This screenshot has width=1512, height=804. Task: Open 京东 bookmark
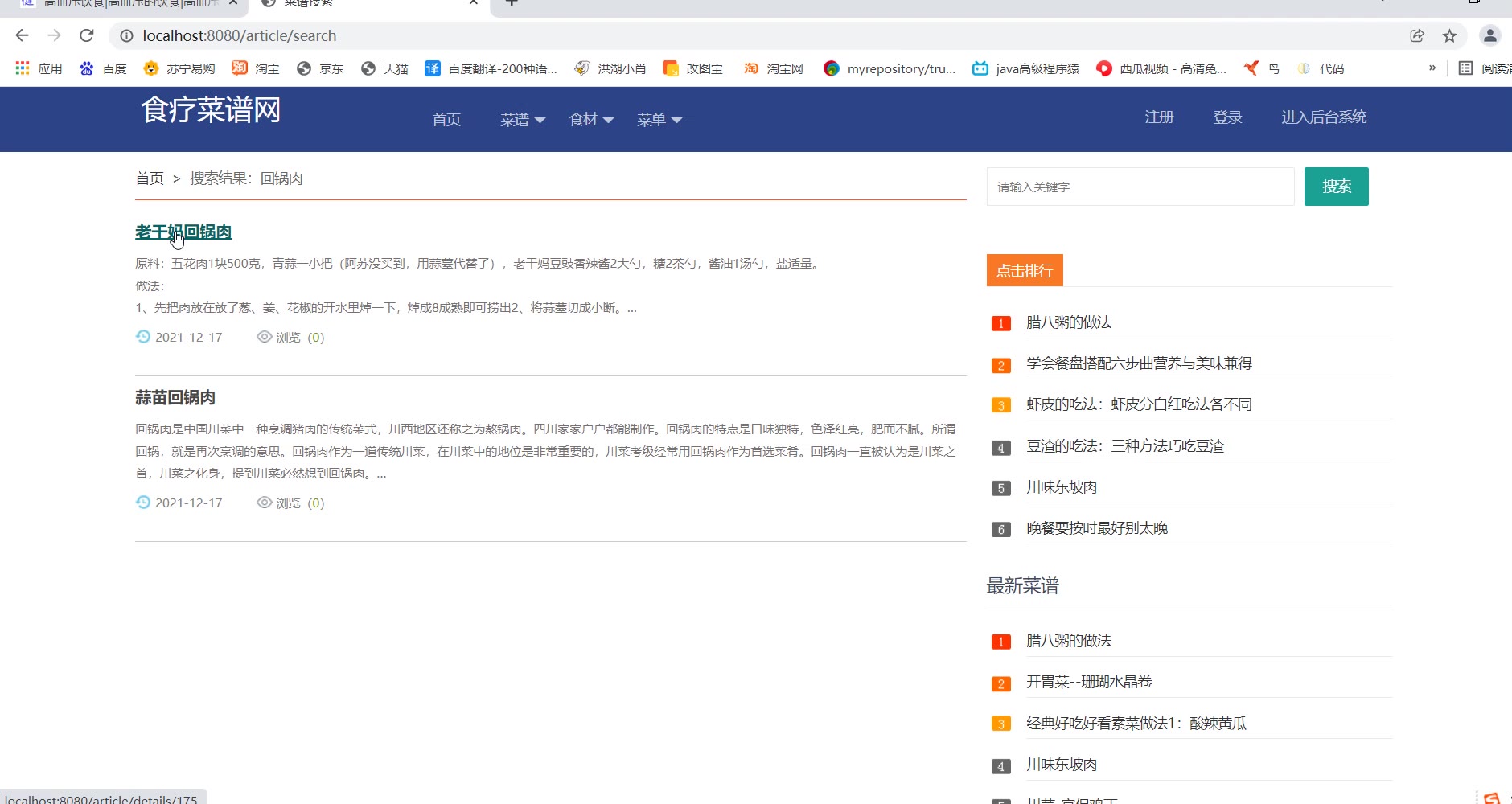[x=320, y=68]
